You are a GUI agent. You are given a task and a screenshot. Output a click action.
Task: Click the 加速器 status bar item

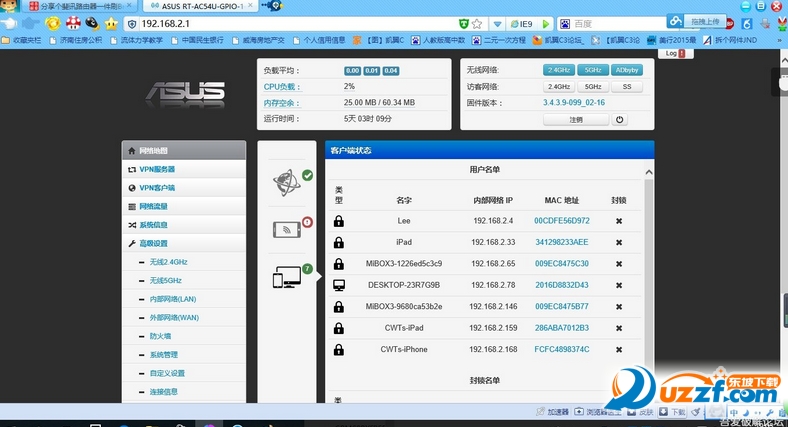(x=553, y=412)
